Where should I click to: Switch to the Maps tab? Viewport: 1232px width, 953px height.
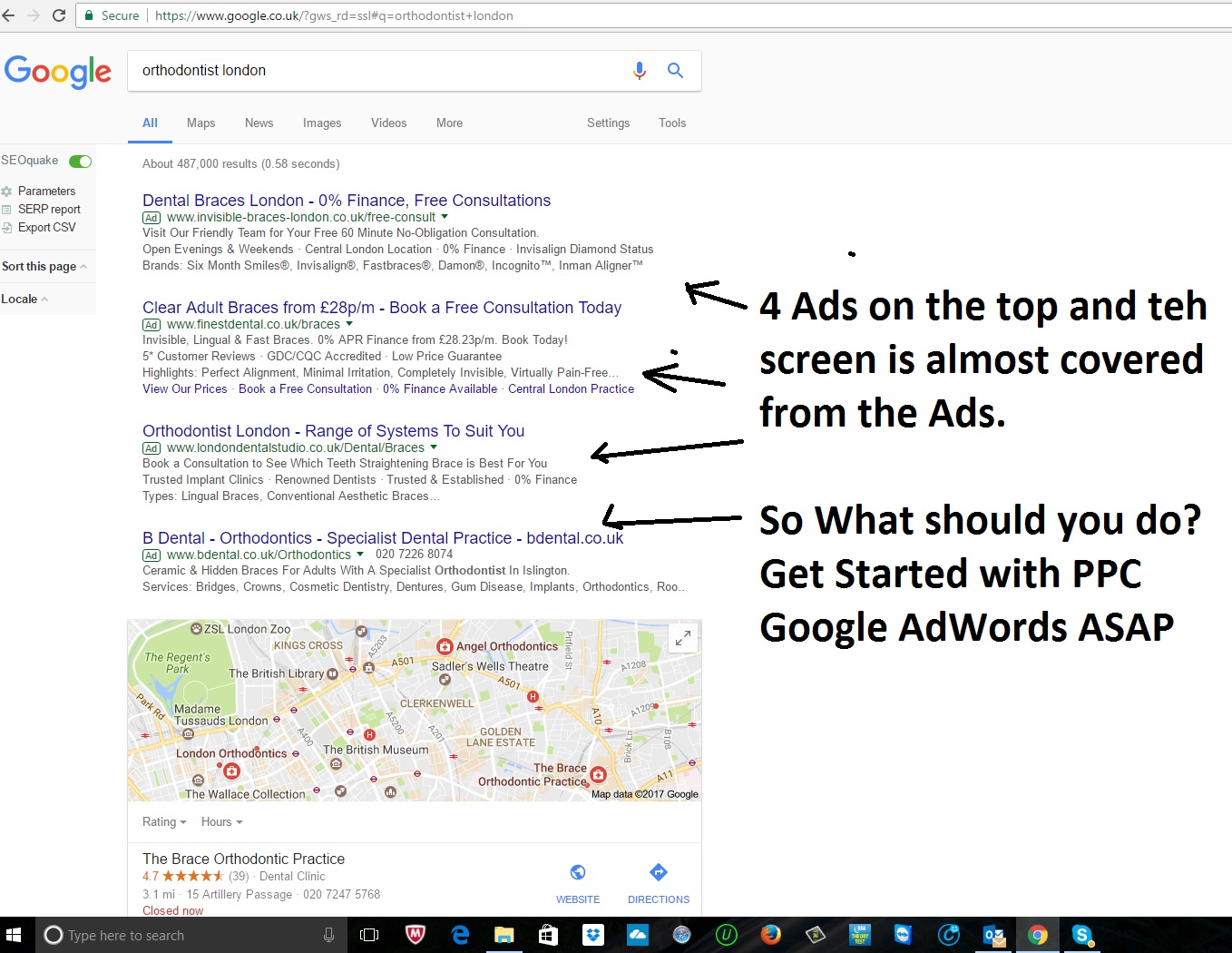click(x=200, y=123)
